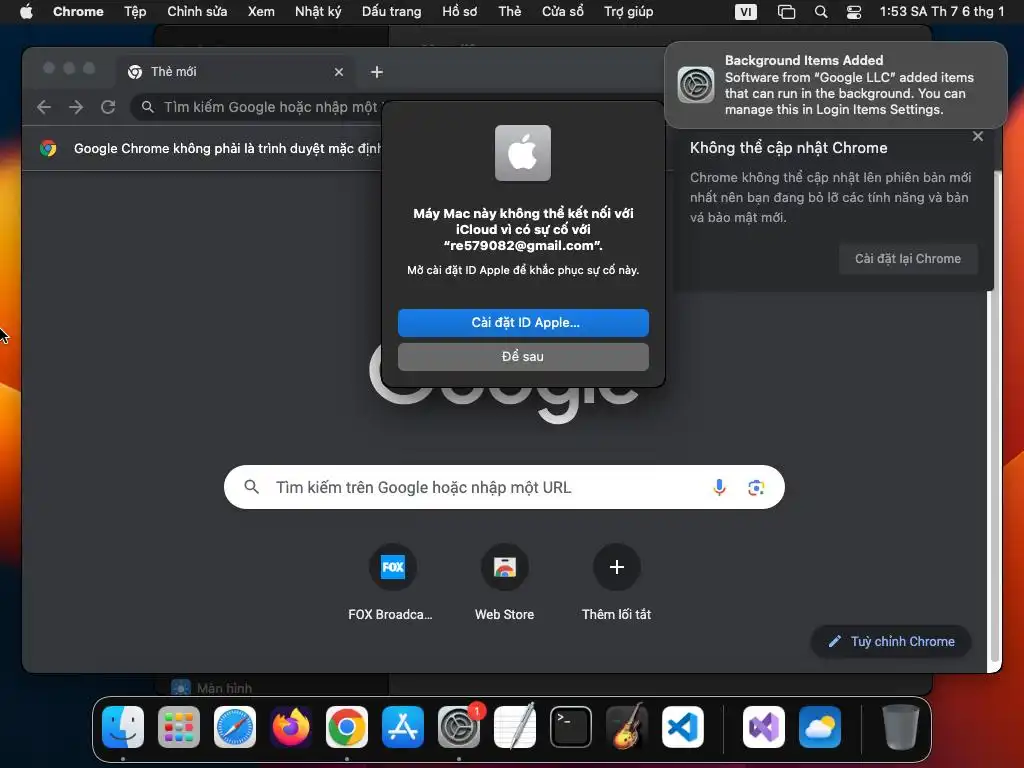Open the Chỉnh sửa menu
The height and width of the screenshot is (768, 1024).
coord(197,11)
